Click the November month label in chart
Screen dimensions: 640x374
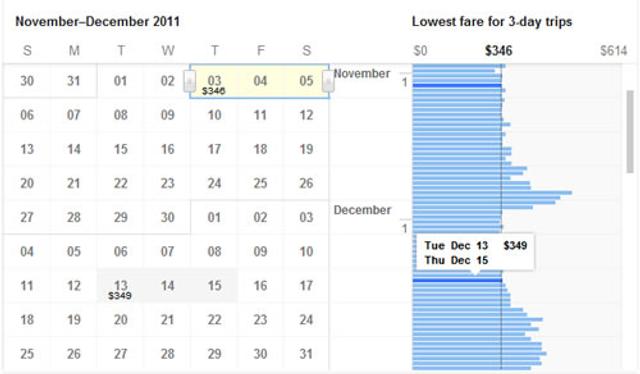pos(362,73)
